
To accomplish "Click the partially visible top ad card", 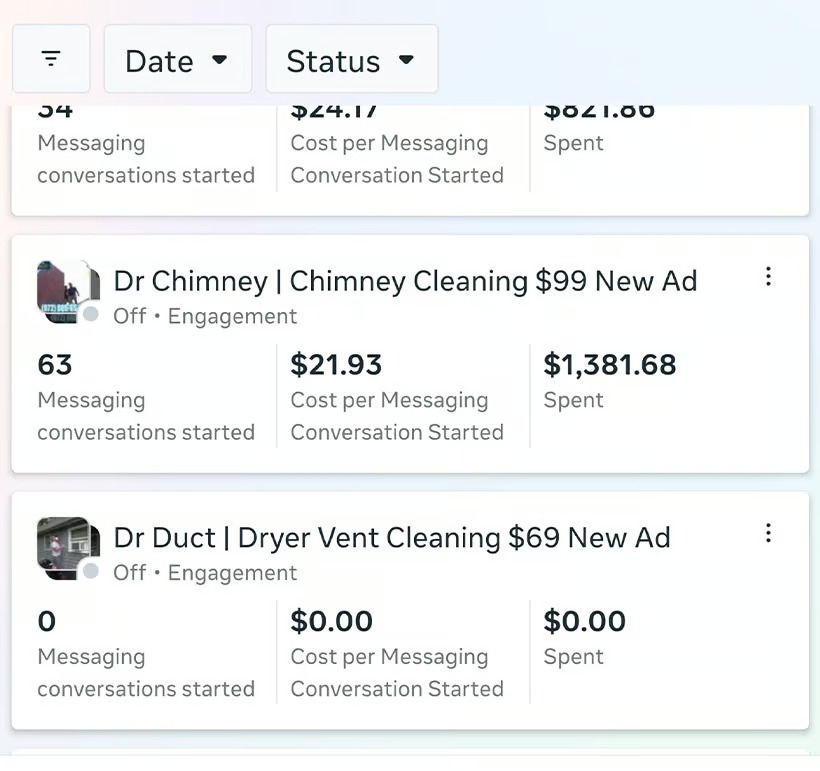I will click(x=410, y=158).
